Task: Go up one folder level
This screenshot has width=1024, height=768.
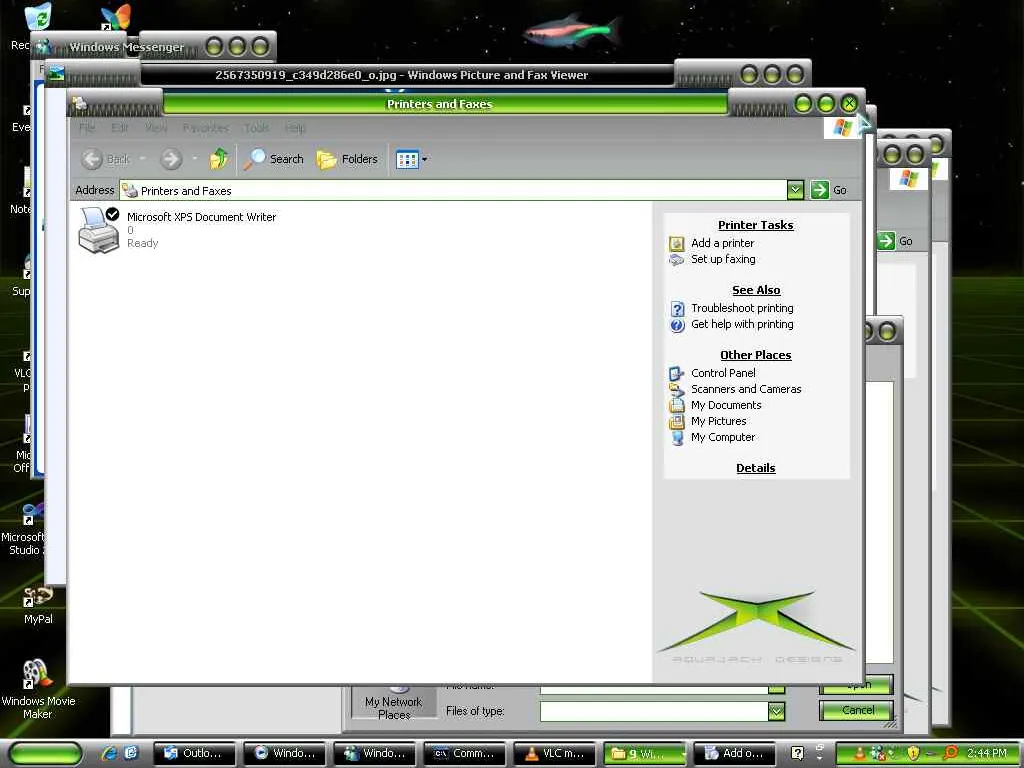Action: [x=219, y=159]
